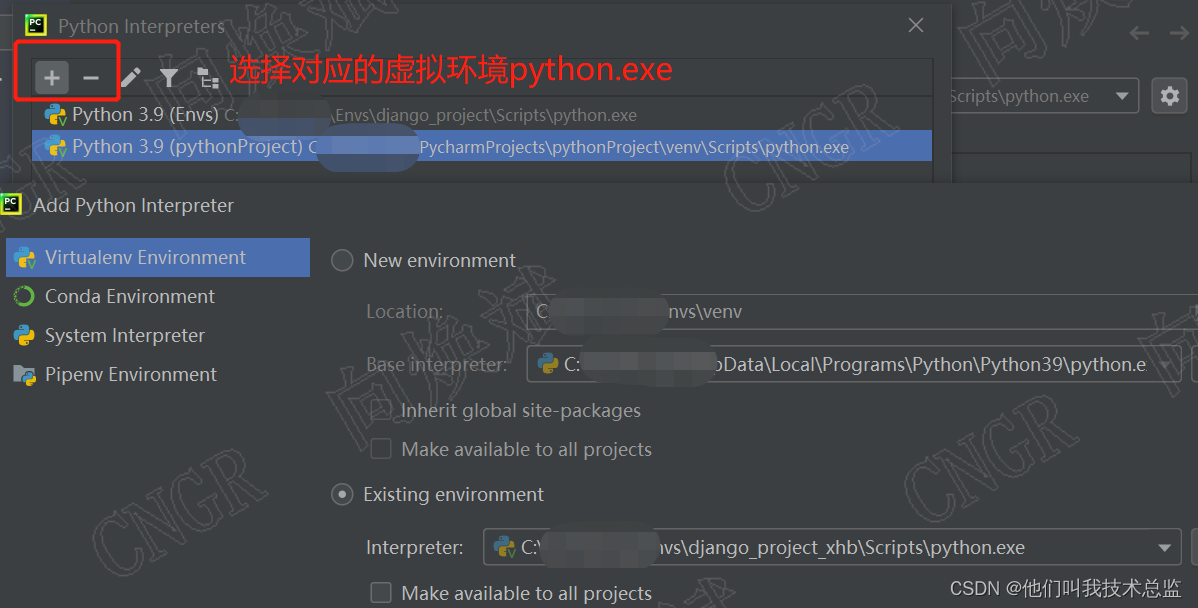Select the Existing environment radio button
The image size is (1198, 608).
(x=342, y=494)
